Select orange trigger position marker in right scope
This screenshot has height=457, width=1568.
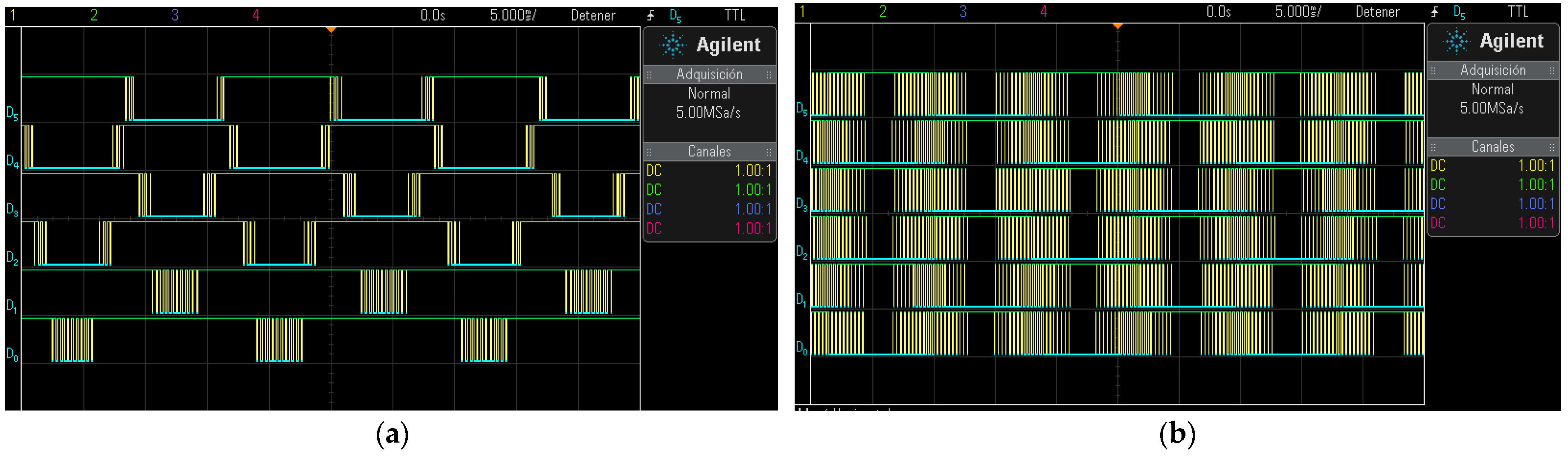pos(1118,26)
